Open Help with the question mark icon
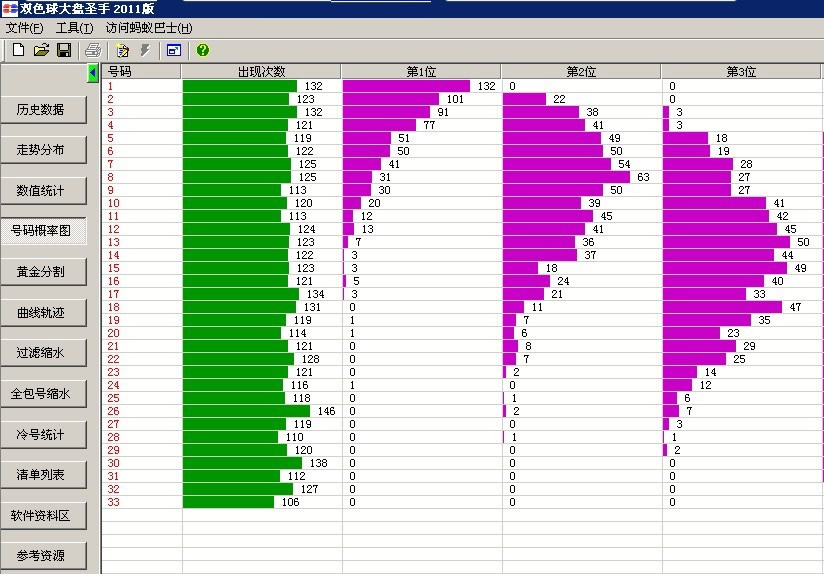The height and width of the screenshot is (574, 824). [203, 50]
